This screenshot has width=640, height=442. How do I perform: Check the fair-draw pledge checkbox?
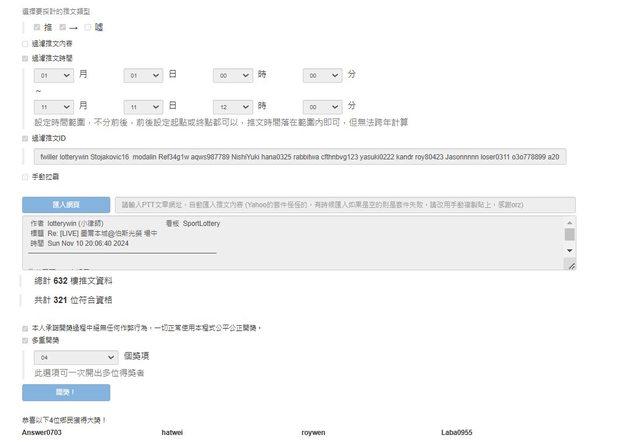25,327
